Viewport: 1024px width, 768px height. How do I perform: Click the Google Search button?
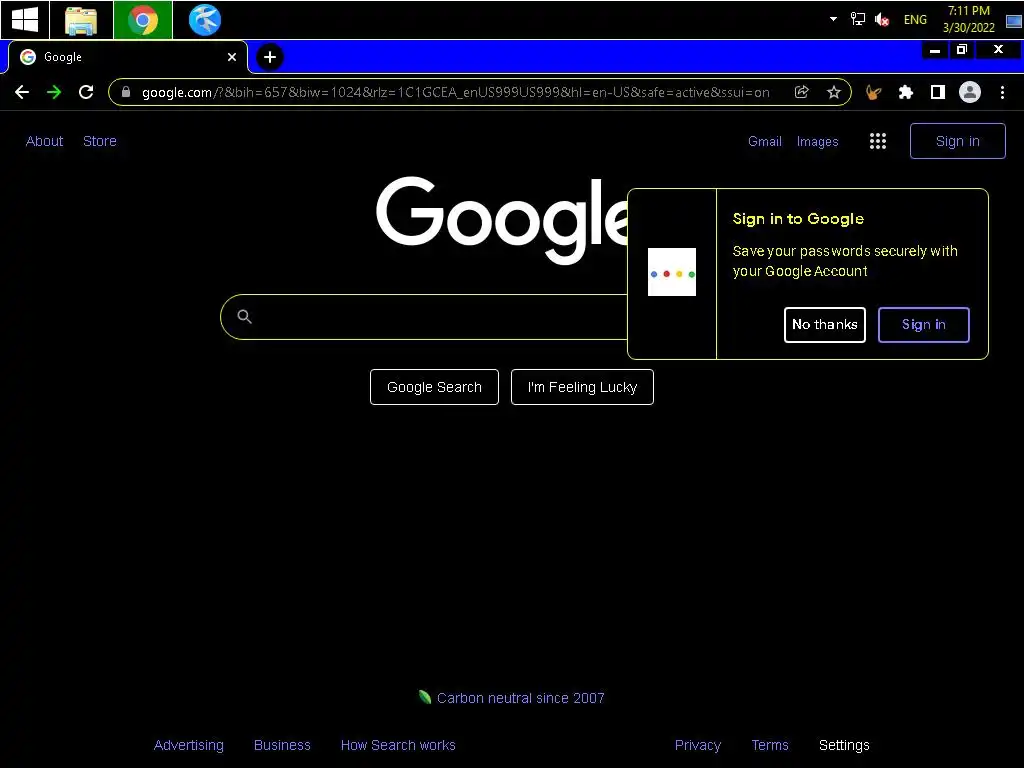tap(434, 387)
